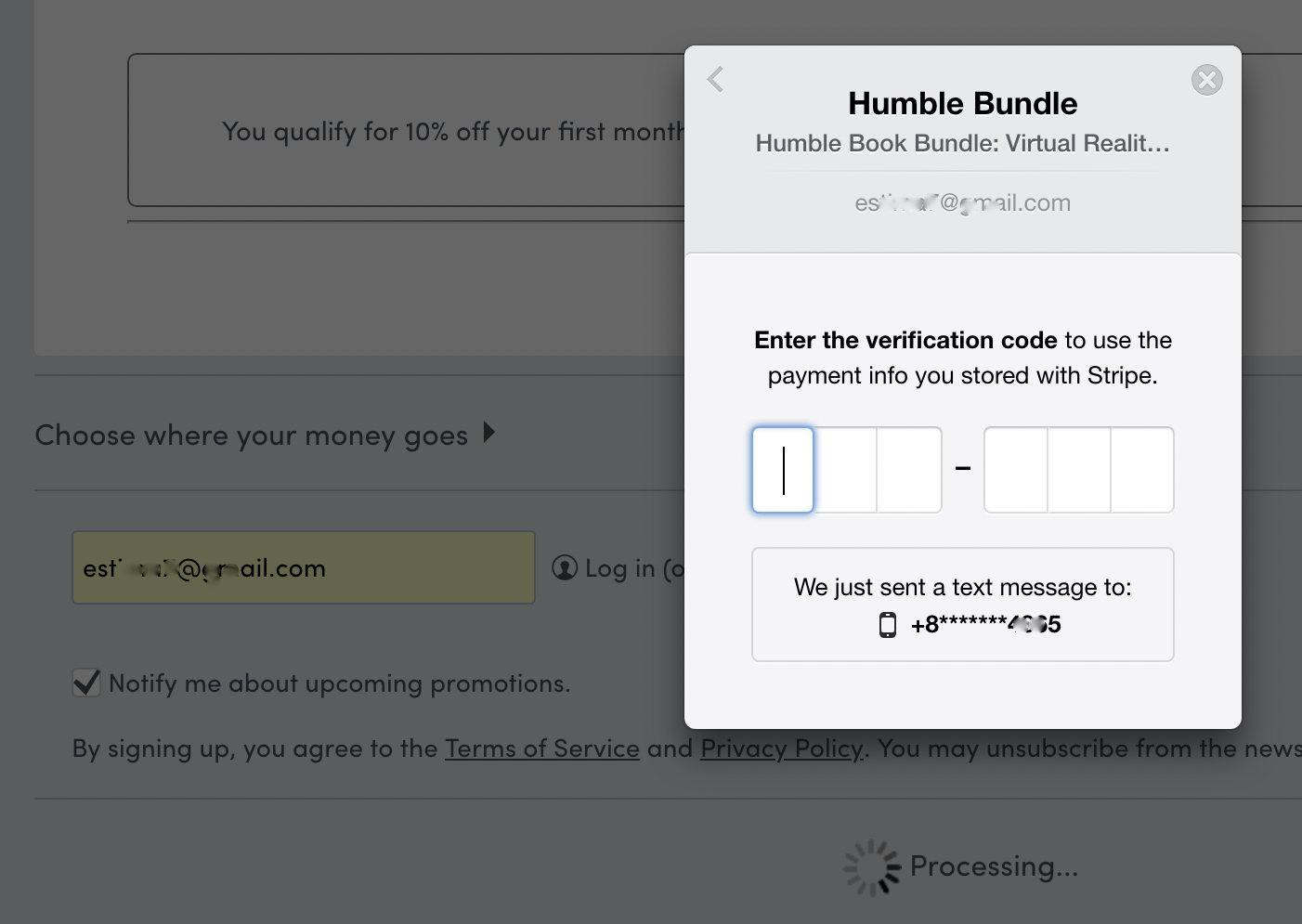Screen dimensions: 1302x924
Task: Expand the 'Choose where your money goes' triangle
Action: [489, 433]
